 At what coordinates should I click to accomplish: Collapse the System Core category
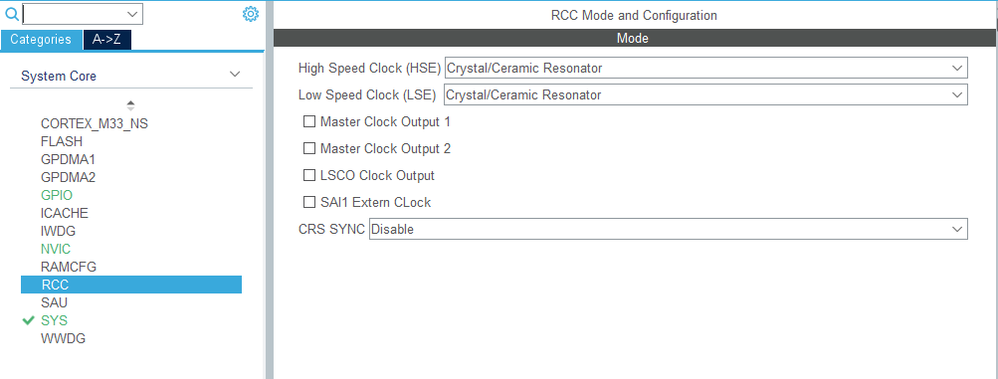click(x=235, y=75)
